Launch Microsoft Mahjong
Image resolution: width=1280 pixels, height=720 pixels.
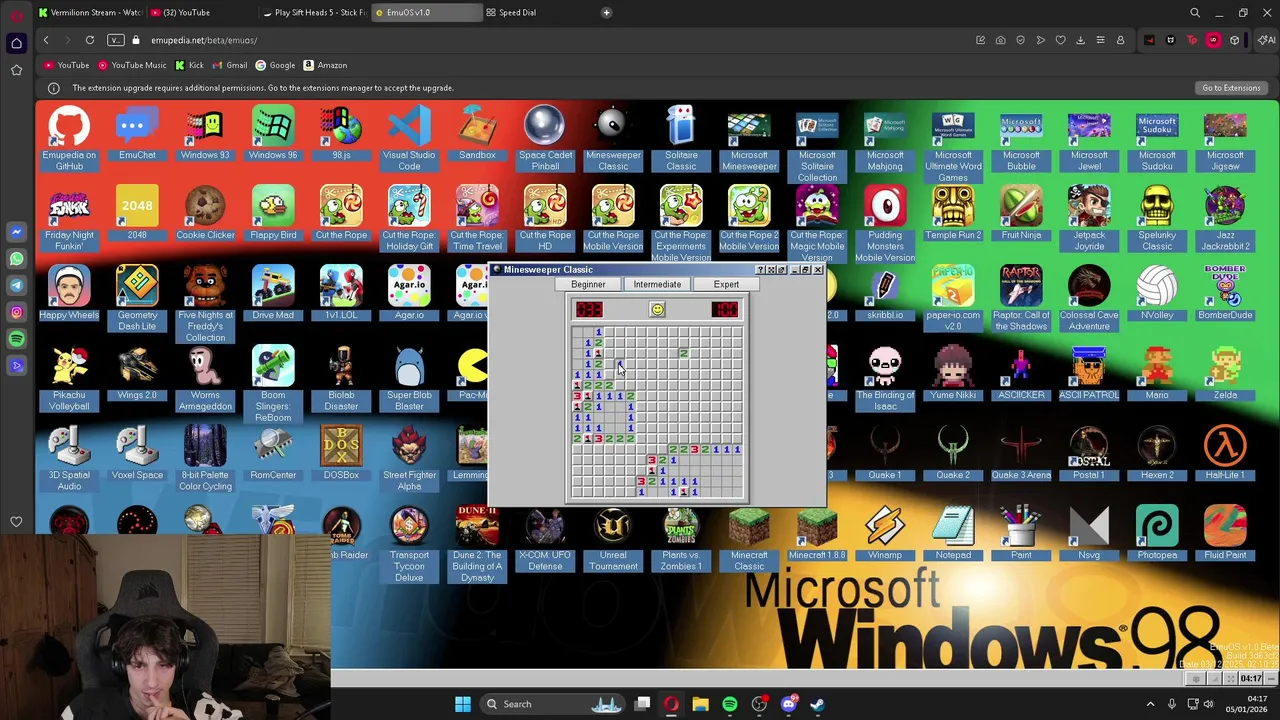tap(885, 138)
